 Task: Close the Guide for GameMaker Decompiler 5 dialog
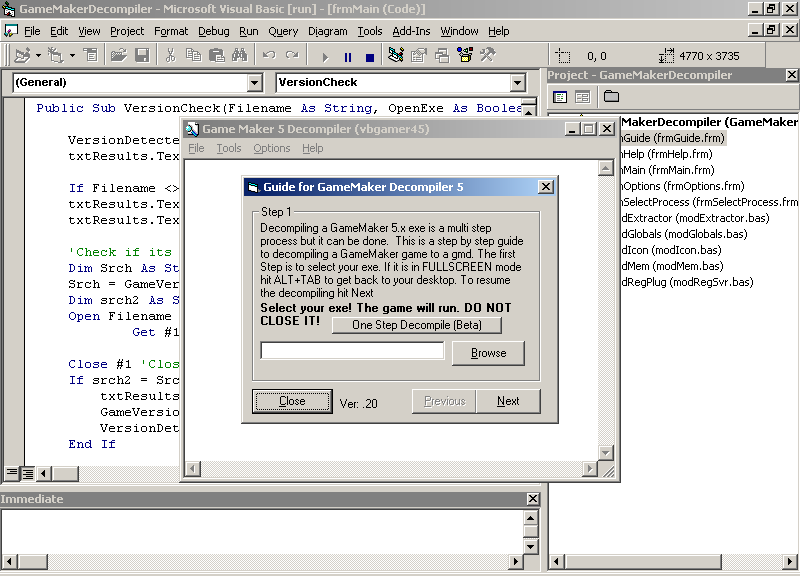[x=546, y=187]
